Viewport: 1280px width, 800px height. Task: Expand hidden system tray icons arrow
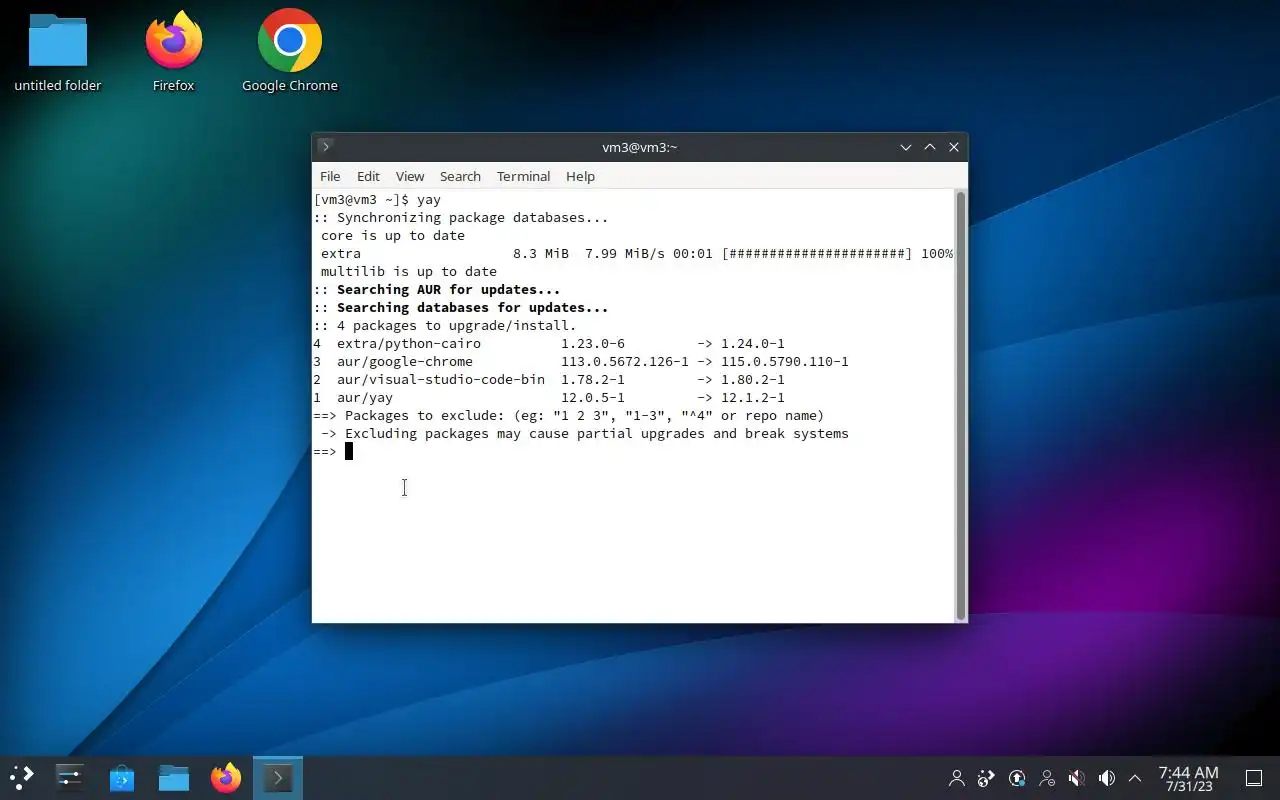click(1135, 778)
